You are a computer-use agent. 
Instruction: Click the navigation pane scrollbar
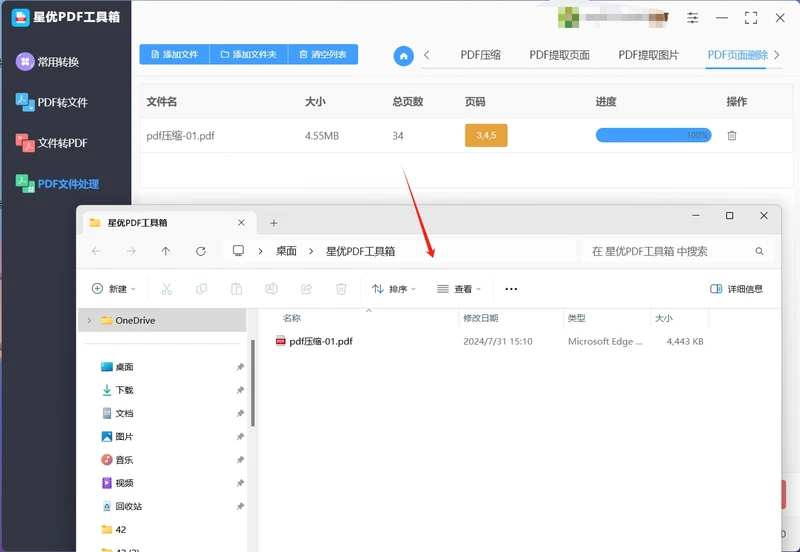[253, 383]
